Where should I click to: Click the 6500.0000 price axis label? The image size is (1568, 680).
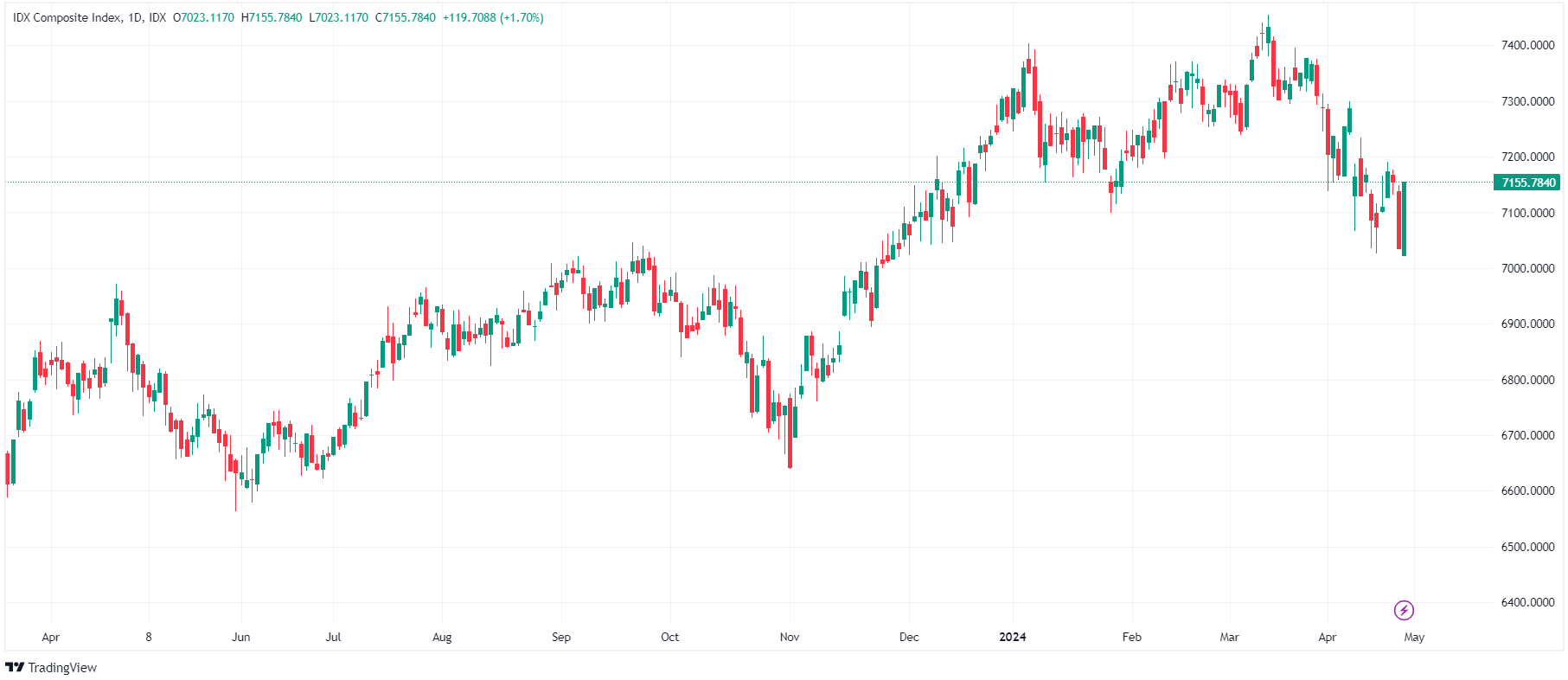pyautogui.click(x=1528, y=547)
